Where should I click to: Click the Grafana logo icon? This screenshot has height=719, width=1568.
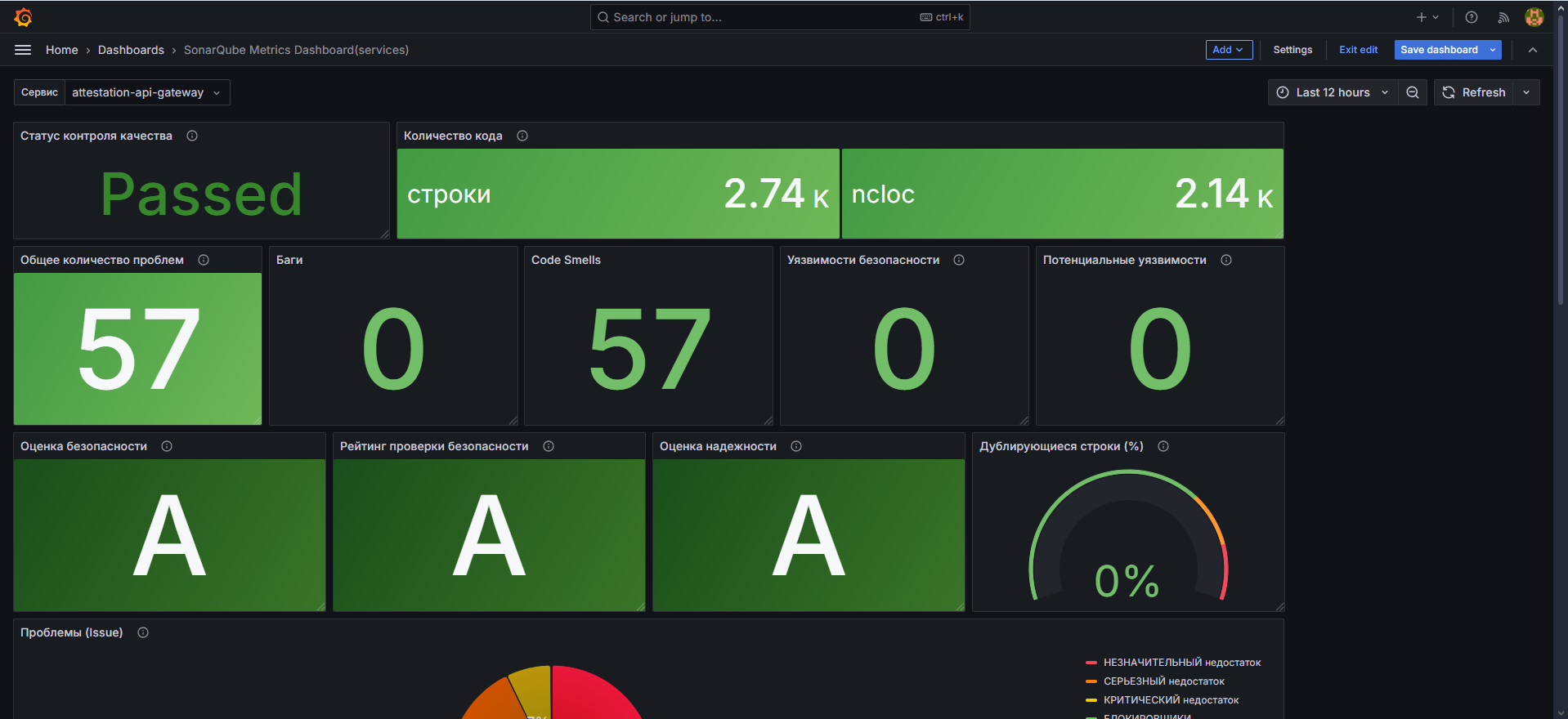pyautogui.click(x=23, y=17)
